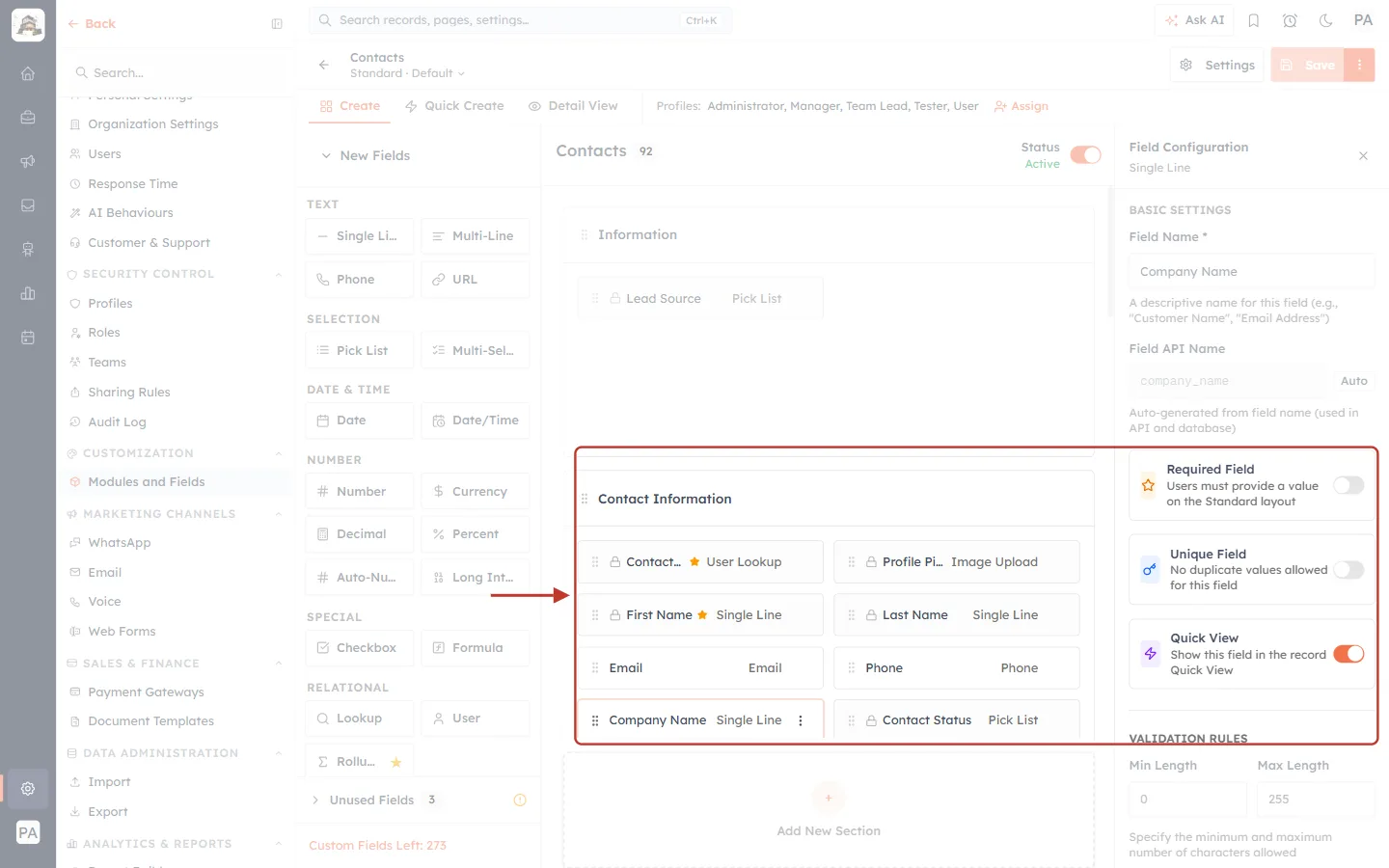Click the Back link in sidebar
The image size is (1389, 868).
click(92, 24)
